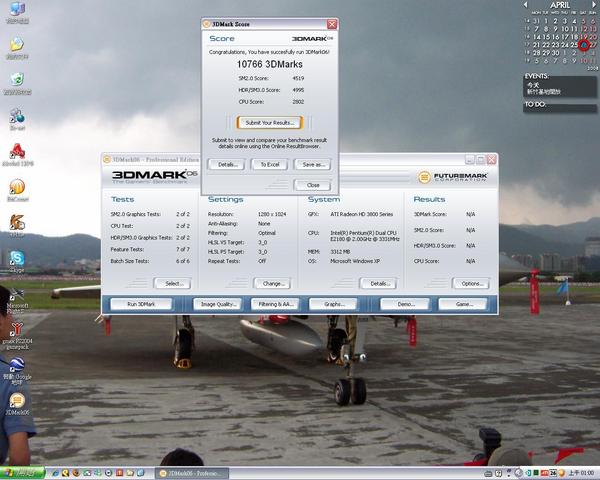Open the Graphs tool
This screenshot has width=600, height=480.
(x=333, y=304)
